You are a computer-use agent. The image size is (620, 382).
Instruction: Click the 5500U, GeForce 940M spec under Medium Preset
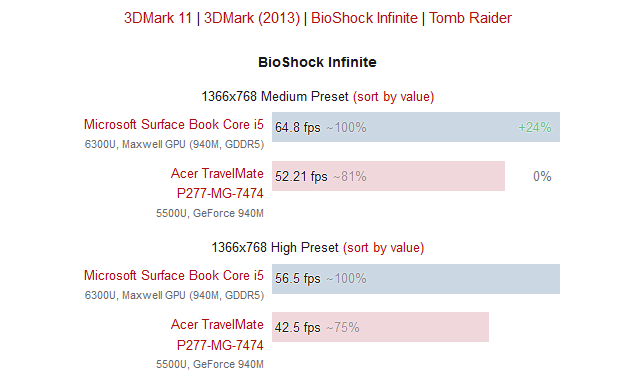click(x=210, y=214)
